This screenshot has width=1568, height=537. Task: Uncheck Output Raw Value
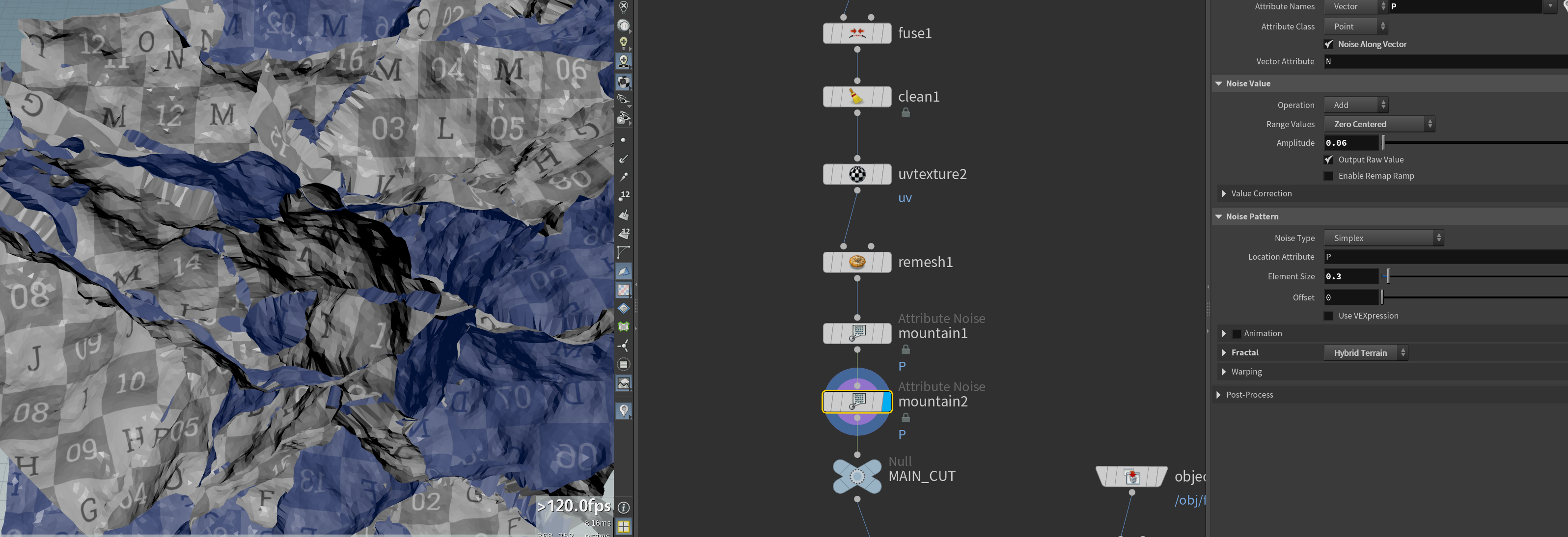pos(1329,160)
